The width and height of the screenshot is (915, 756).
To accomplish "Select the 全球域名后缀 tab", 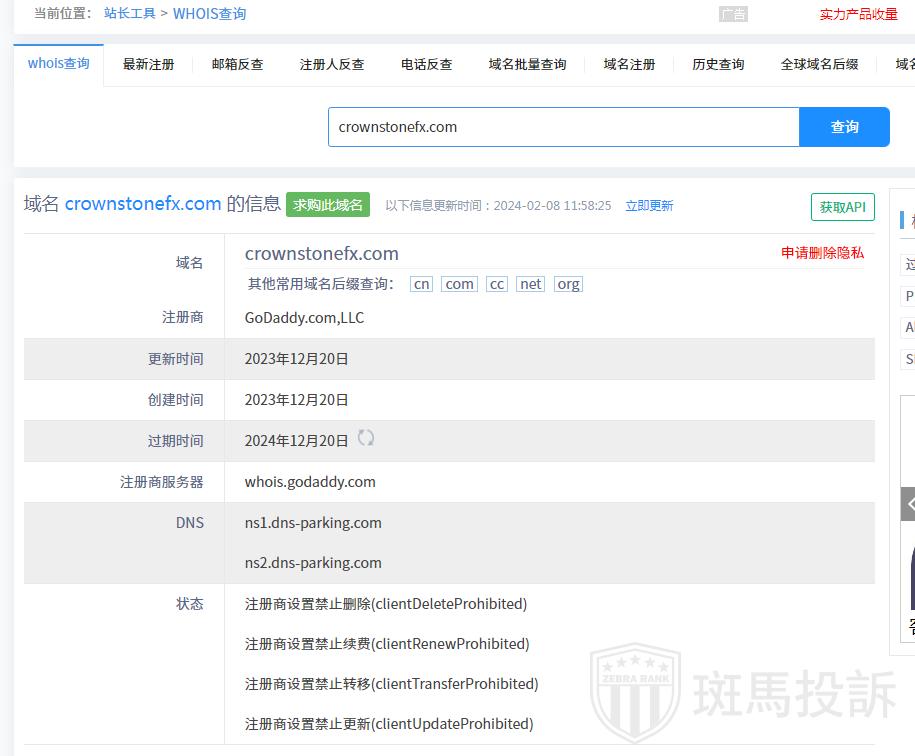I will [819, 64].
